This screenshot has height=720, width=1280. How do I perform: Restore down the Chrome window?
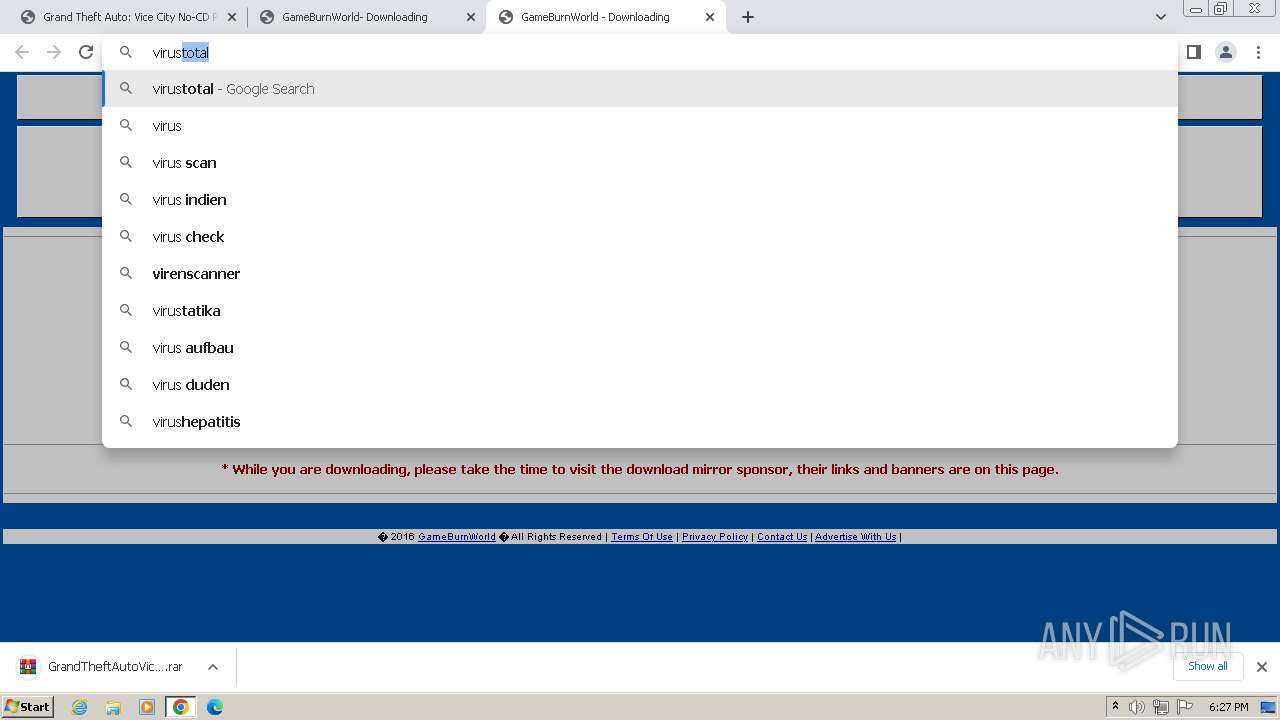[x=1221, y=8]
